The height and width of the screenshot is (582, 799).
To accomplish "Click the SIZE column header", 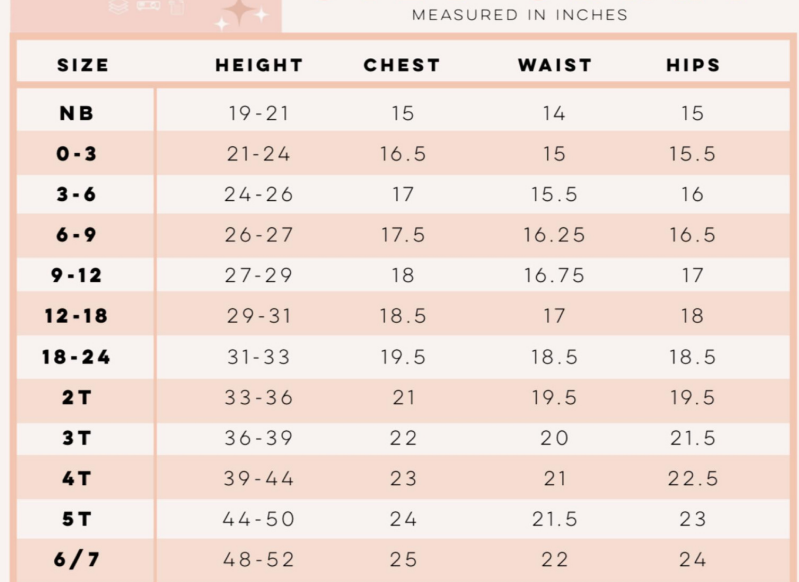I will click(83, 65).
